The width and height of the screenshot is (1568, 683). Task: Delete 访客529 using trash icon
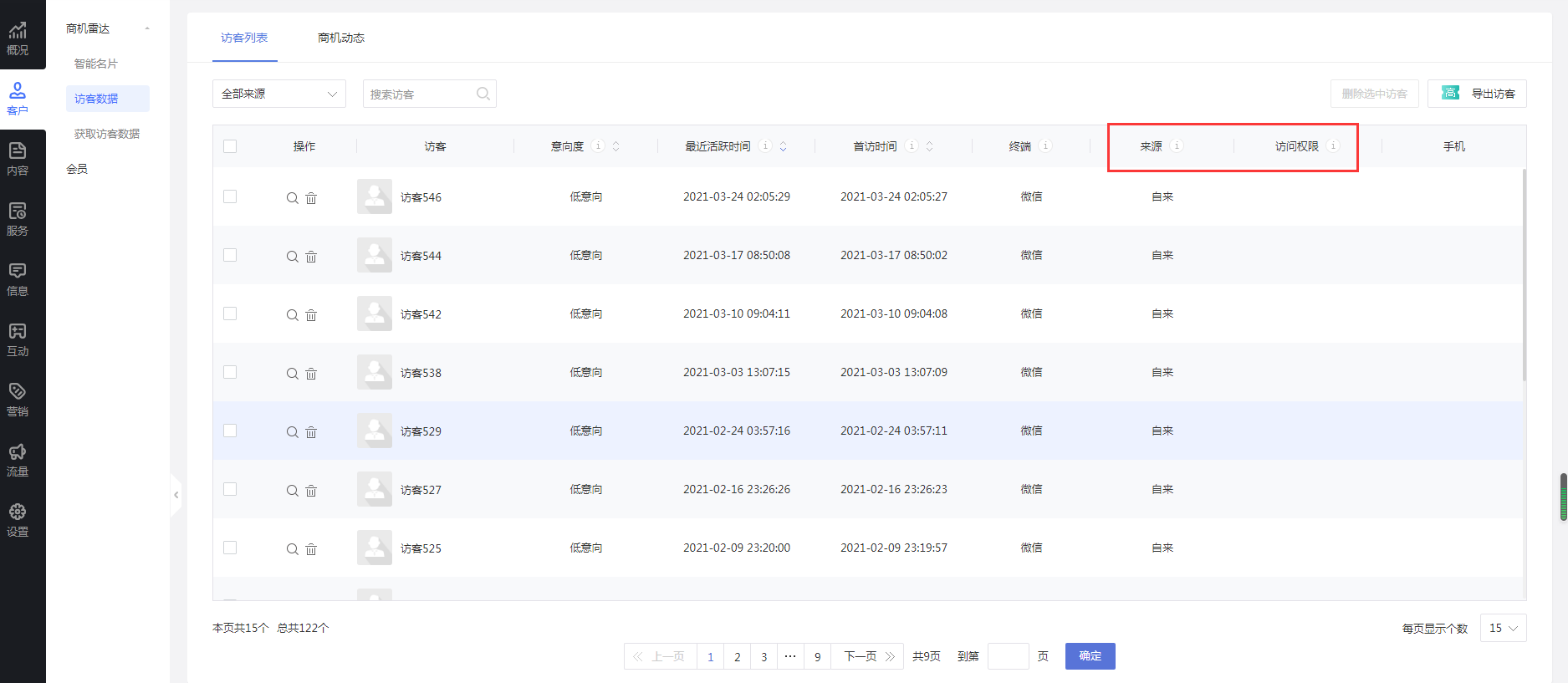(x=311, y=432)
